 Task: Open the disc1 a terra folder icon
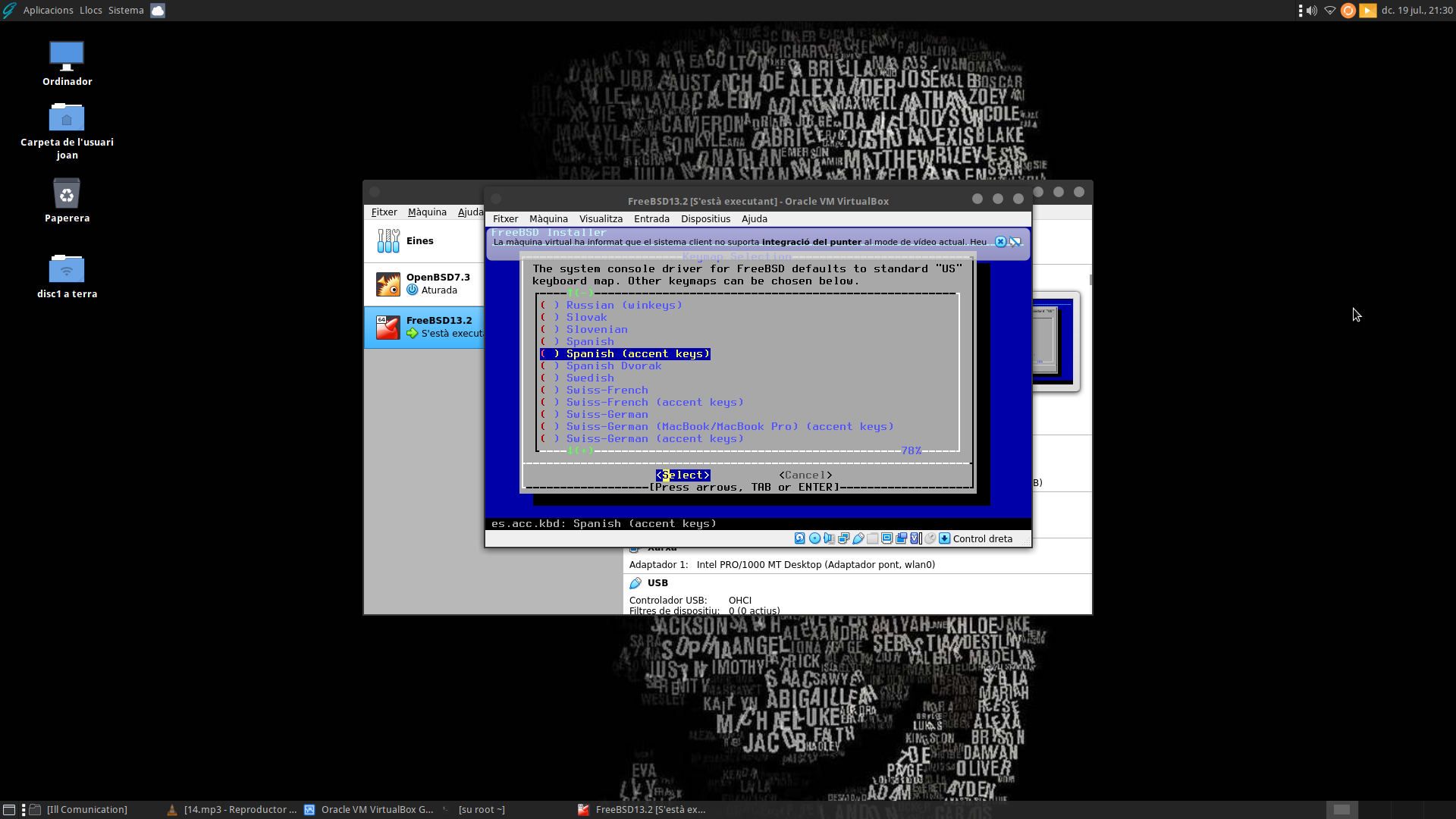point(67,268)
